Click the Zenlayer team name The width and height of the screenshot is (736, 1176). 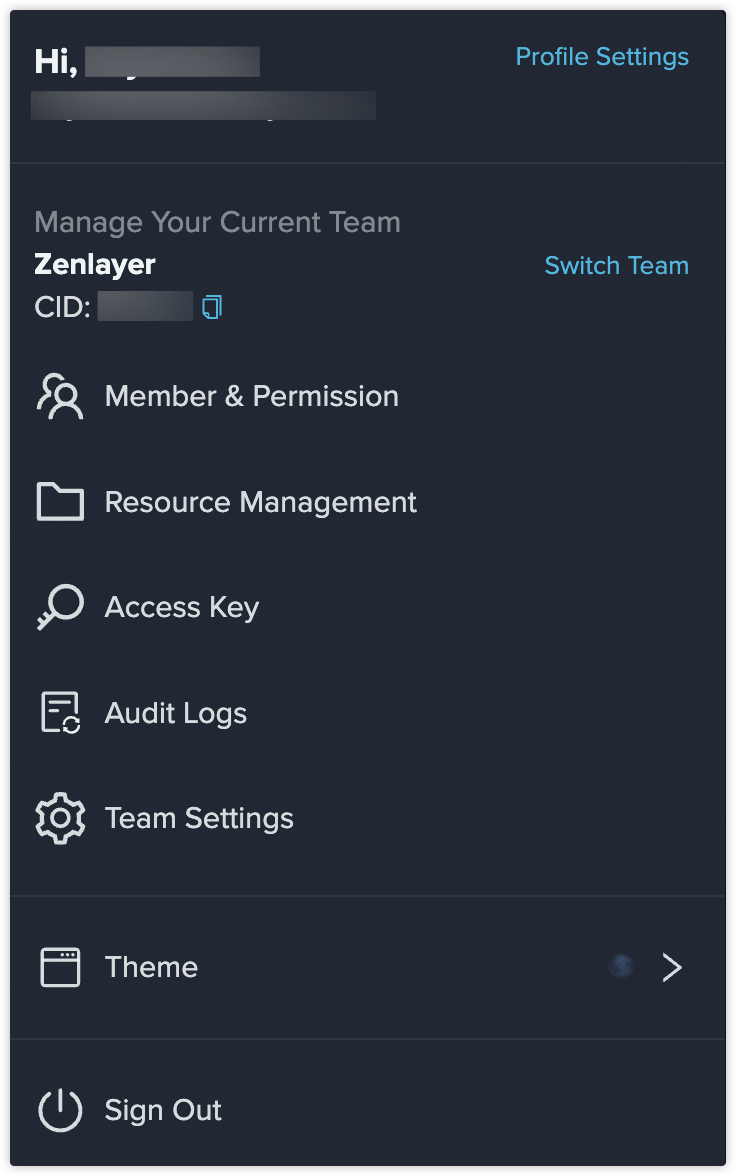pyautogui.click(x=95, y=264)
